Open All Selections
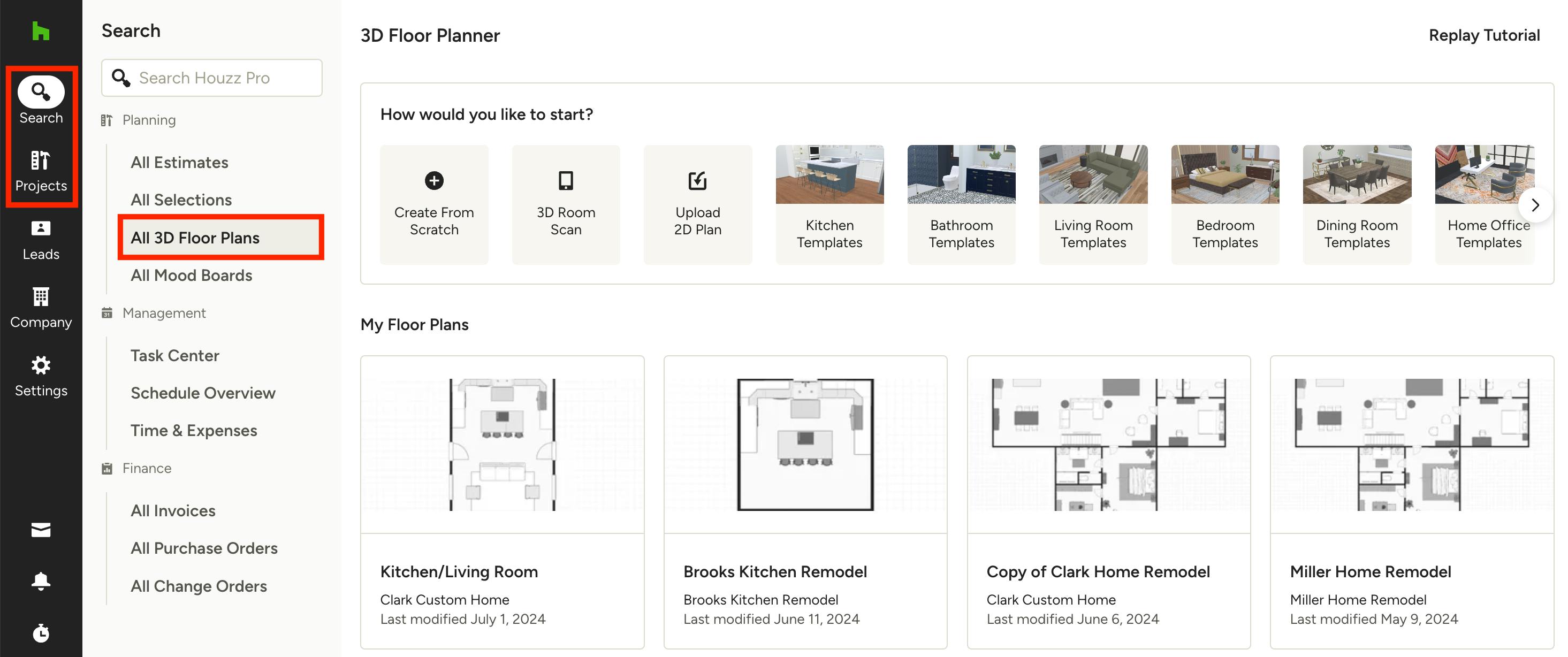 (181, 200)
